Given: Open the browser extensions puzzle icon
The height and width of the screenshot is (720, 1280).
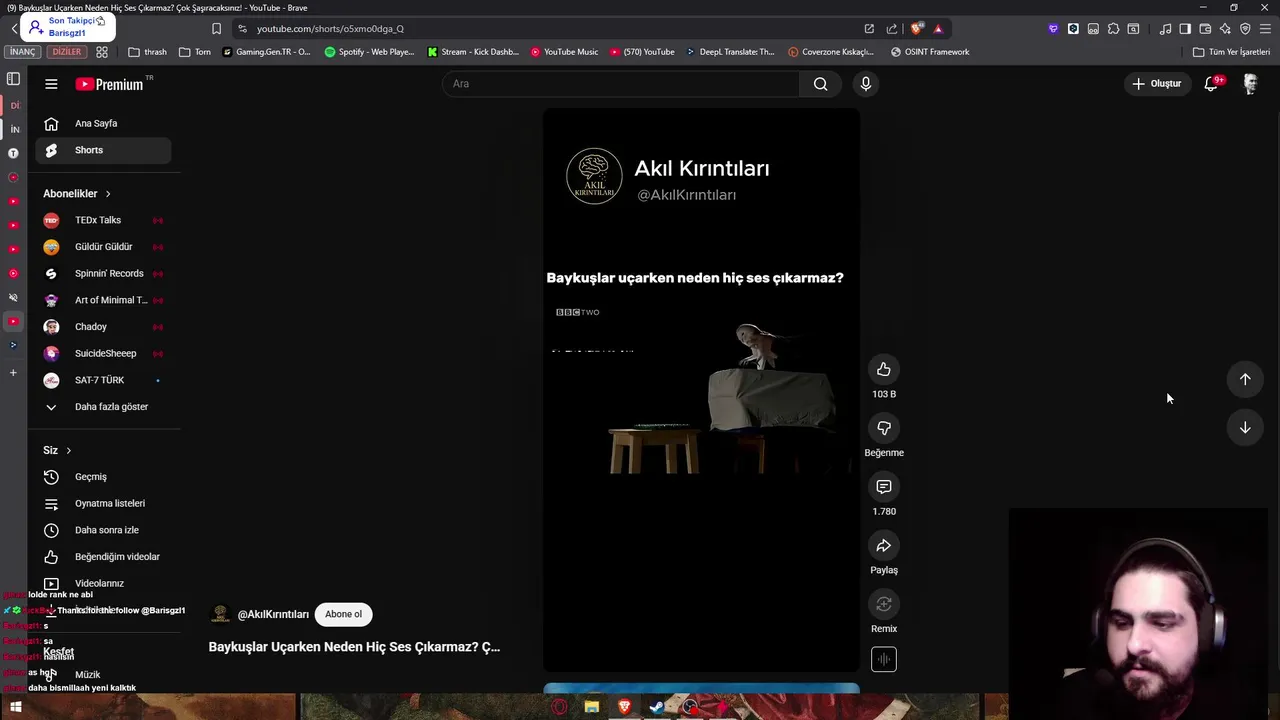Looking at the screenshot, I should pyautogui.click(x=1113, y=29).
